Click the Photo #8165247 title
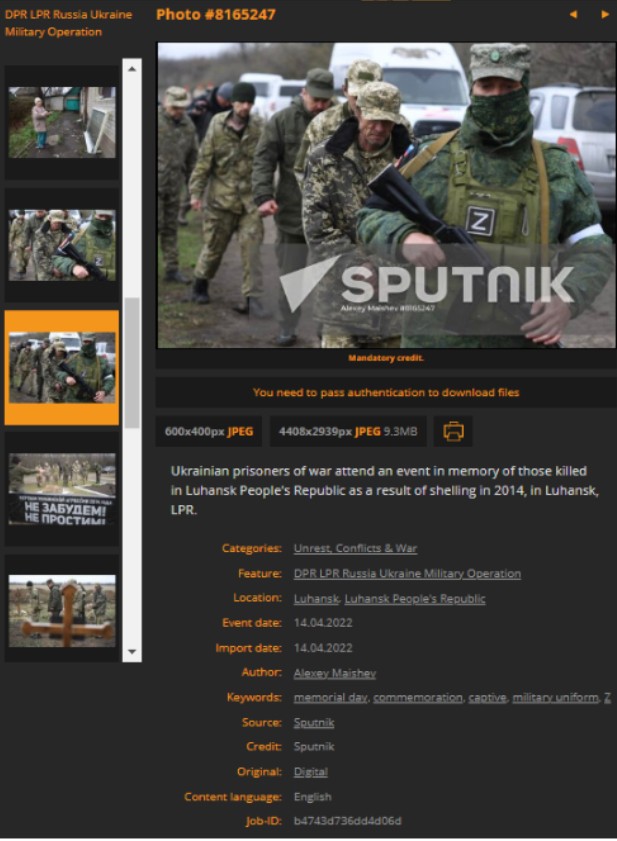Screen dimensions: 617x841 (216, 14)
